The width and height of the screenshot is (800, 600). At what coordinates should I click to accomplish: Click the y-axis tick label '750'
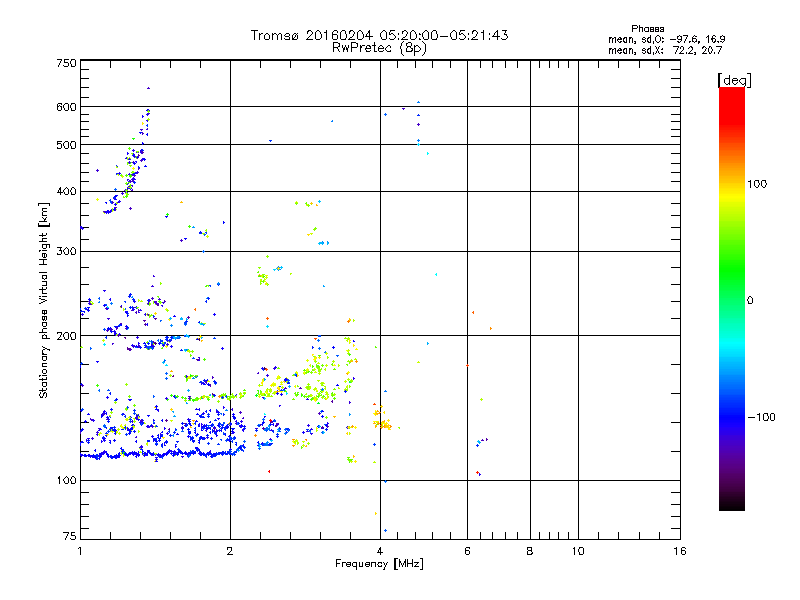pyautogui.click(x=66, y=63)
